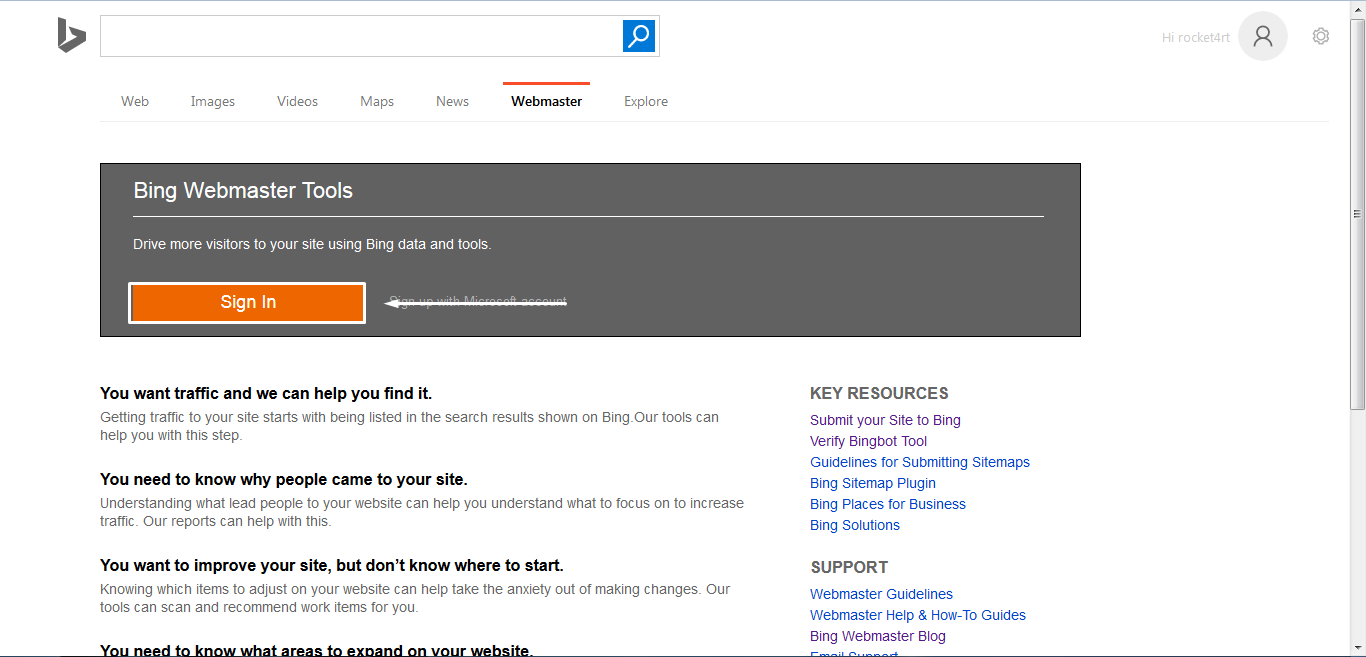Open the settings gear icon

click(1321, 36)
